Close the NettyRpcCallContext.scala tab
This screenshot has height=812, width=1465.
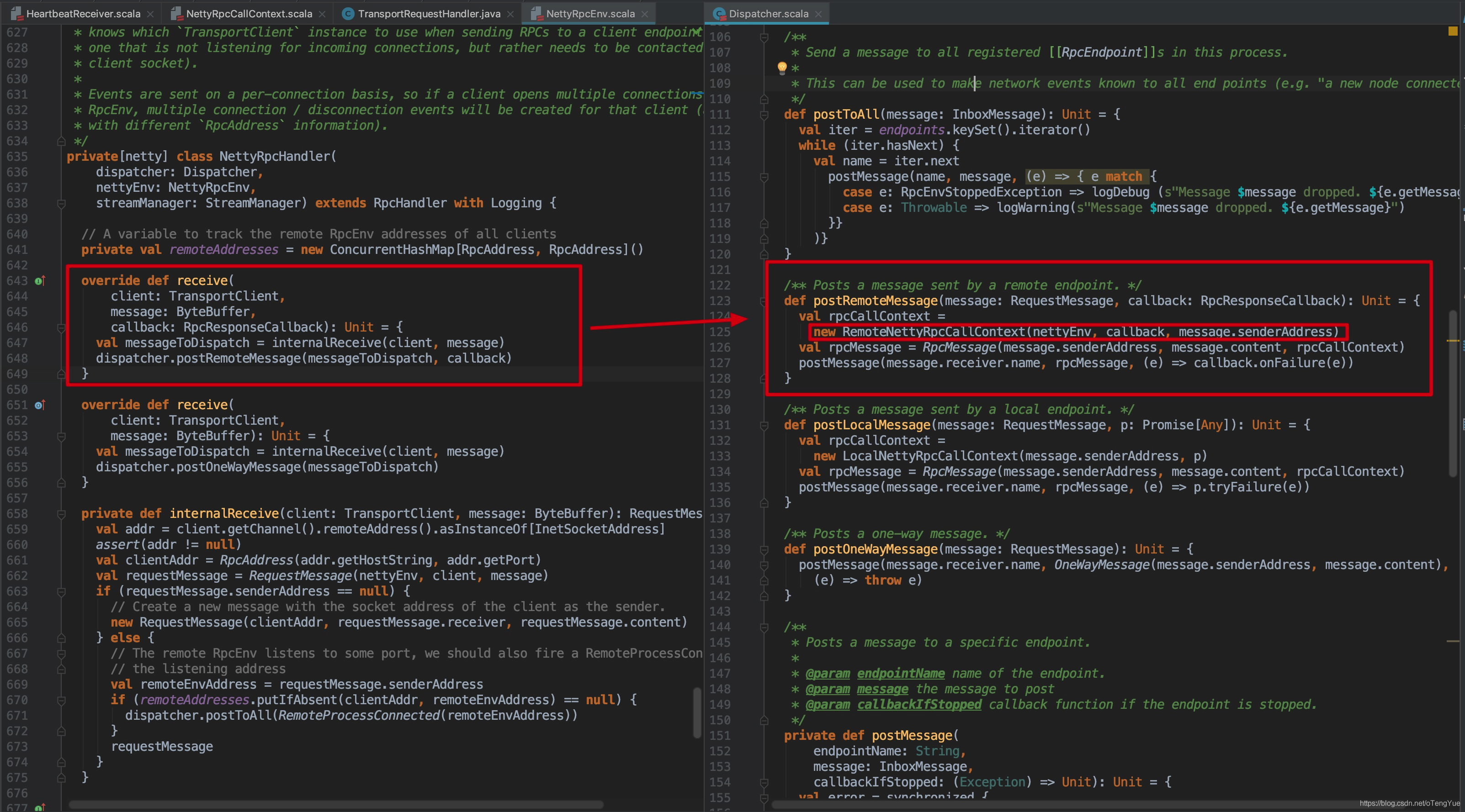pyautogui.click(x=323, y=14)
